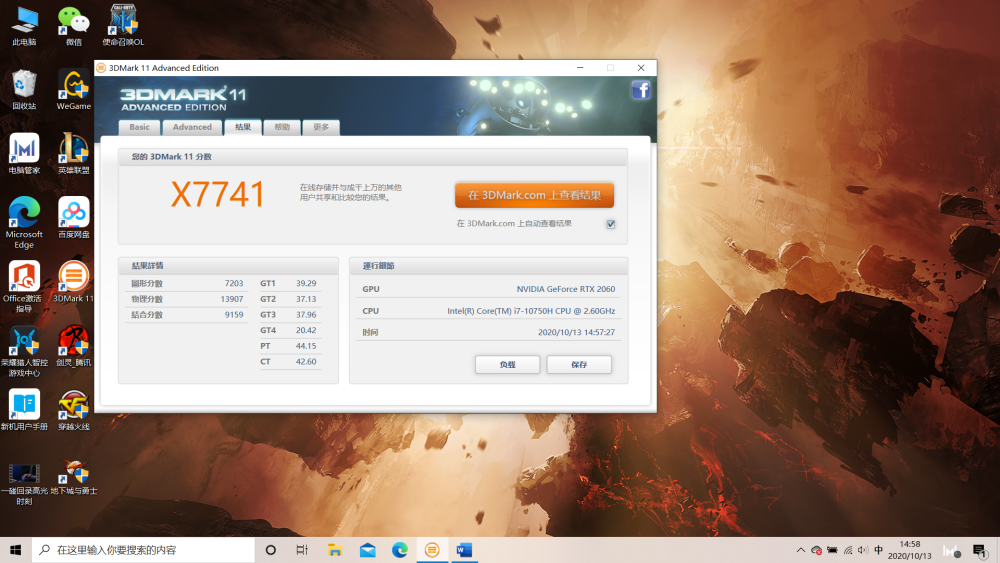Switch the 中 input method indicator
This screenshot has width=1000, height=563.
pyautogui.click(x=879, y=550)
